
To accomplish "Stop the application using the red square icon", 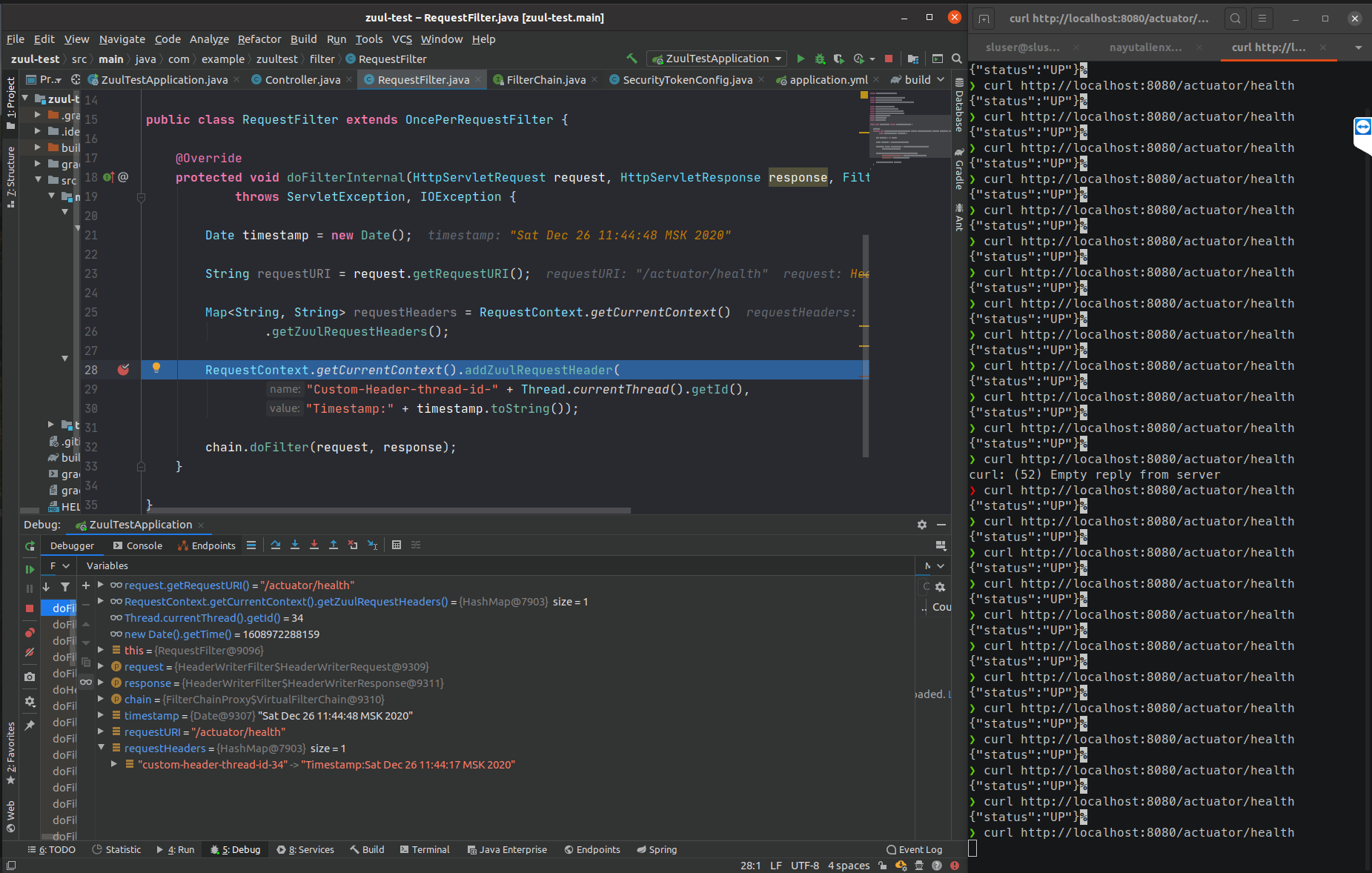I will tap(888, 58).
